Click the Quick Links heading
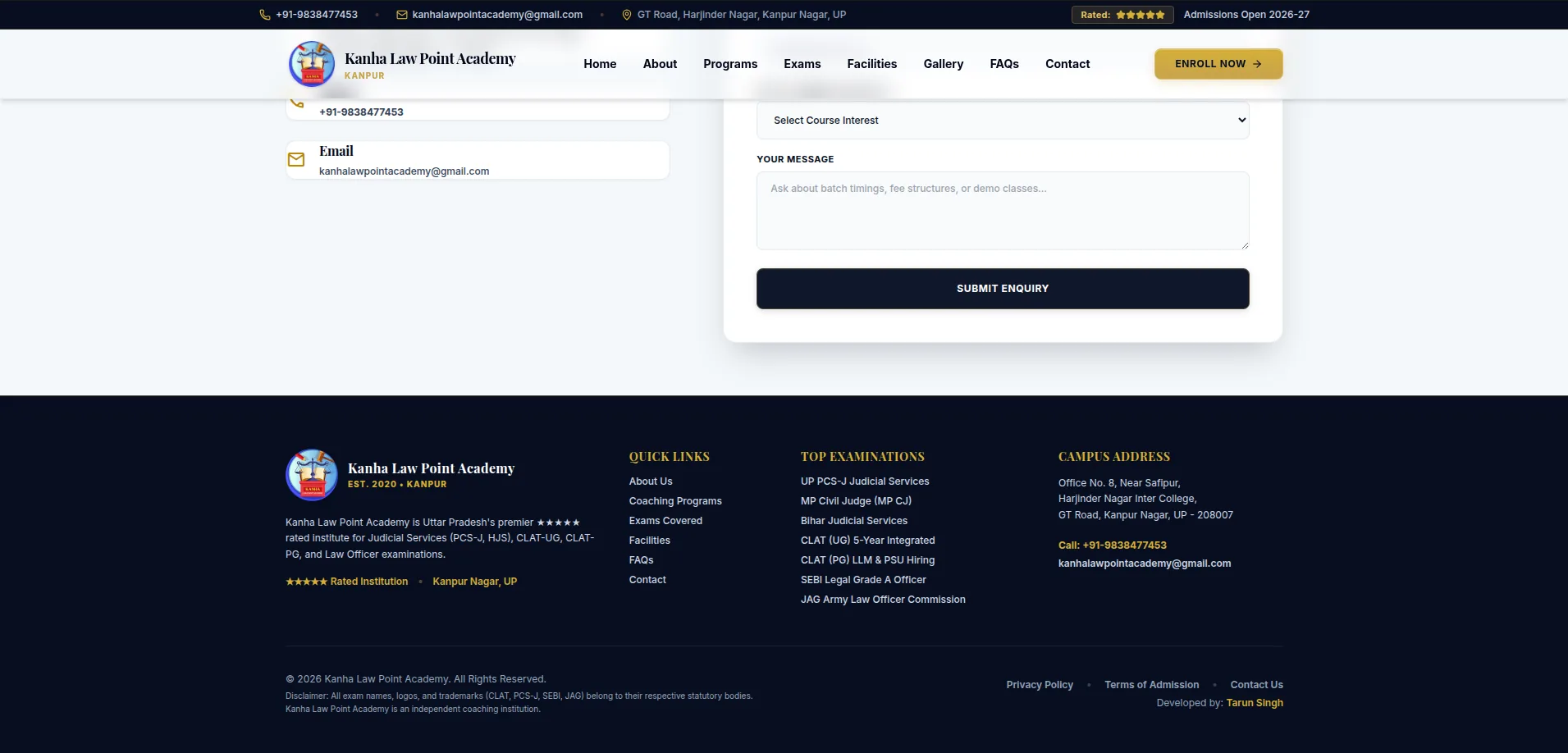Viewport: 1568px width, 753px height. pos(670,457)
